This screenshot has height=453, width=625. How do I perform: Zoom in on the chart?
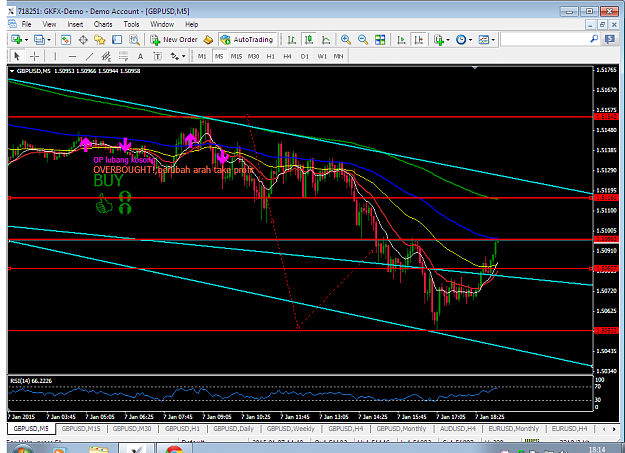(346, 39)
